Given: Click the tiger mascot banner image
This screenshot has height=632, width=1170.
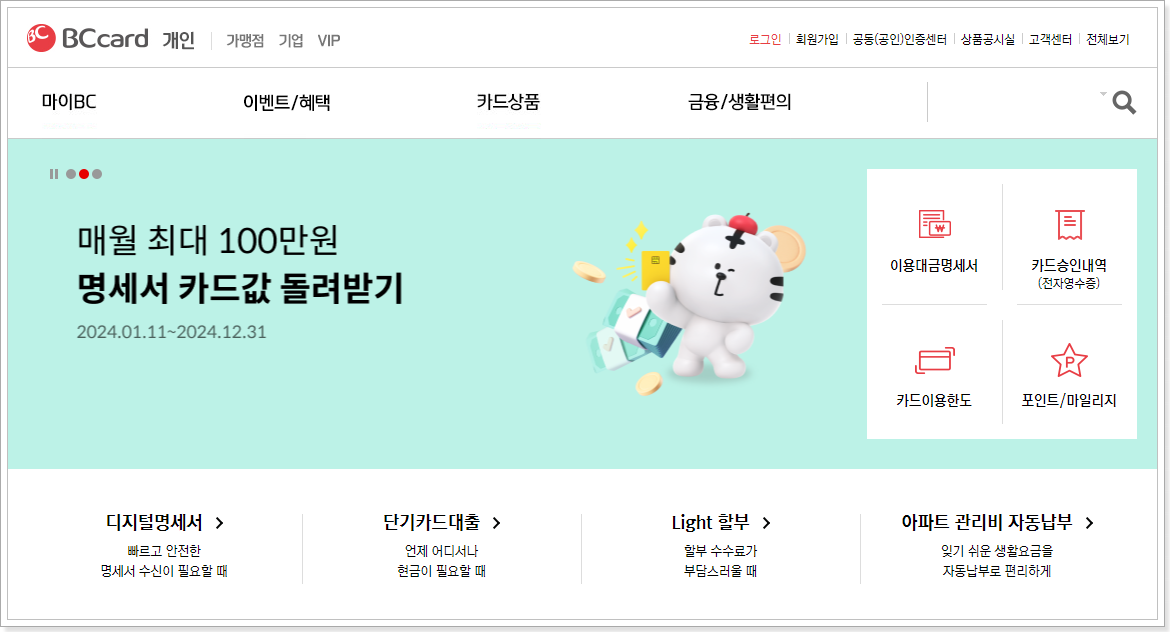Looking at the screenshot, I should tap(690, 302).
